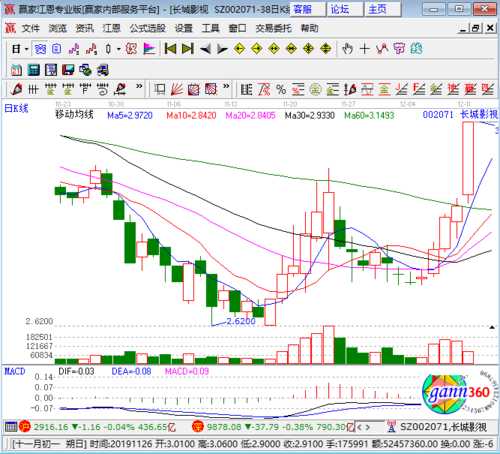Expand the Gann fan tools overflow chevron
The image size is (500, 454).
(x=226, y=87)
